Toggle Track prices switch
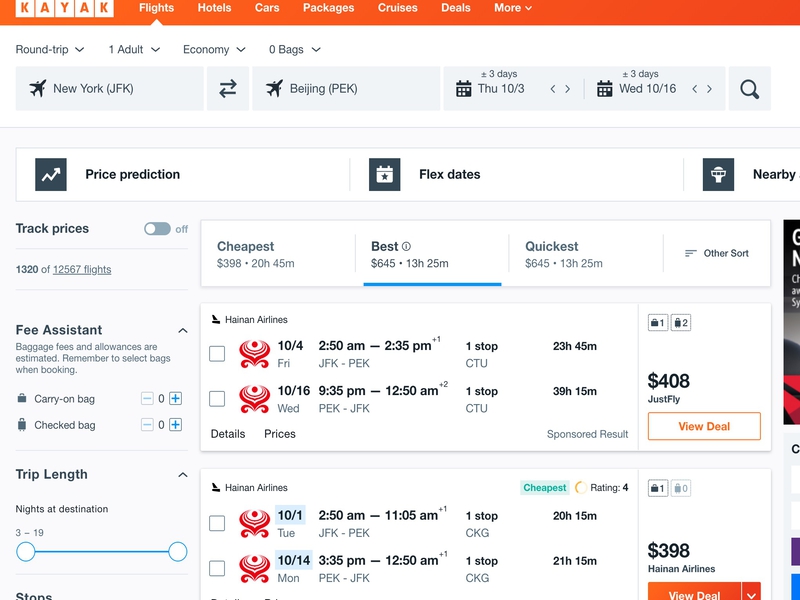Image resolution: width=800 pixels, height=600 pixels. coord(157,229)
